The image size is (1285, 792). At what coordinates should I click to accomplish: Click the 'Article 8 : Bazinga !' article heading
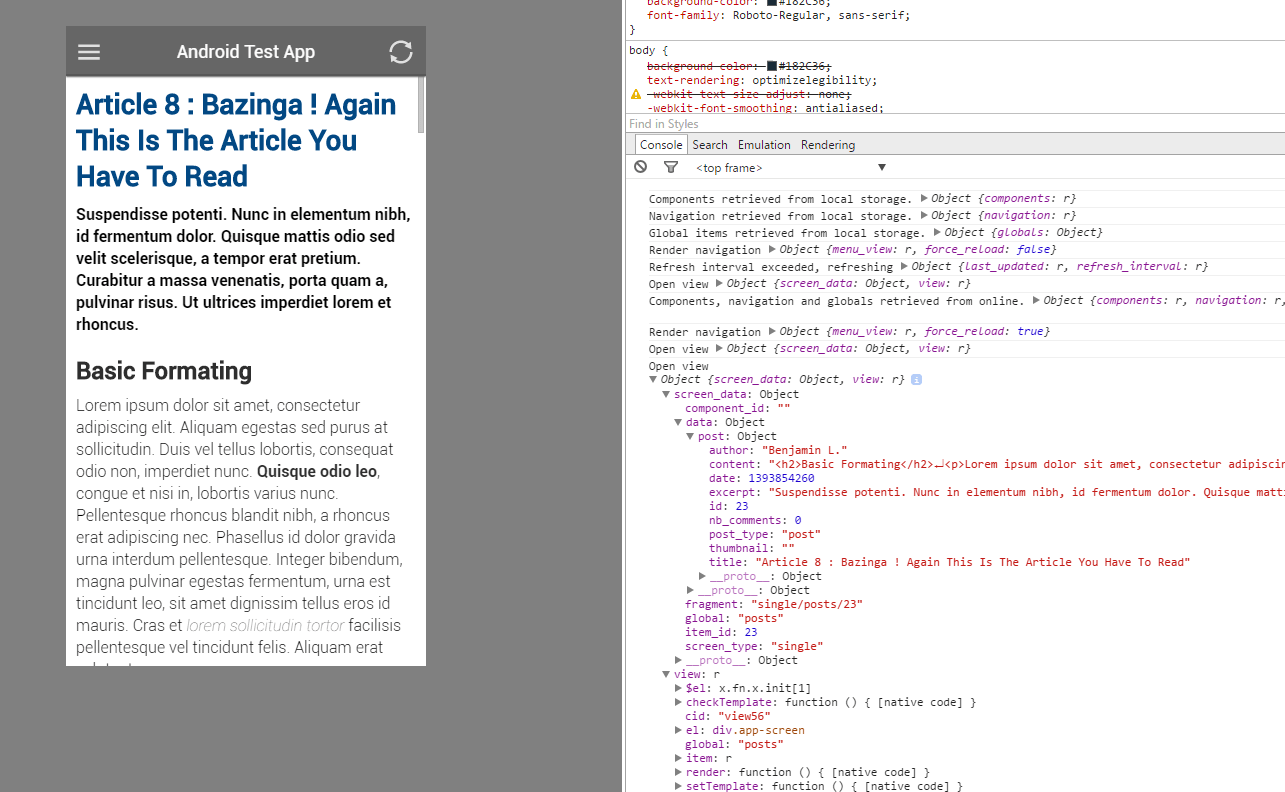point(236,141)
